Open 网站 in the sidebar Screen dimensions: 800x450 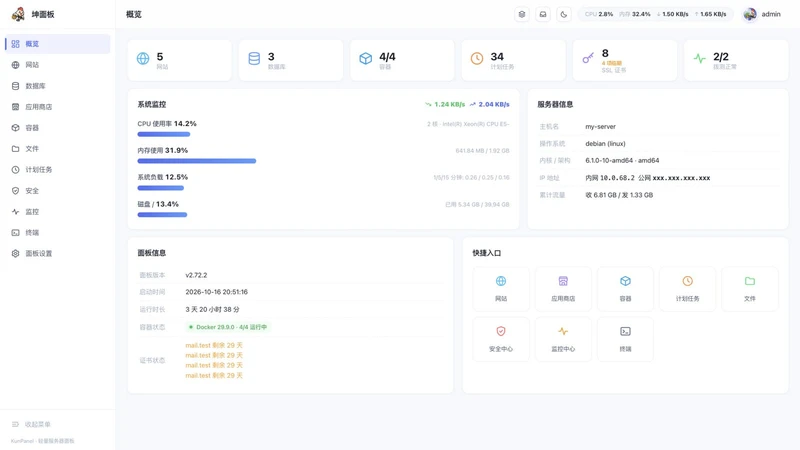click(58, 65)
